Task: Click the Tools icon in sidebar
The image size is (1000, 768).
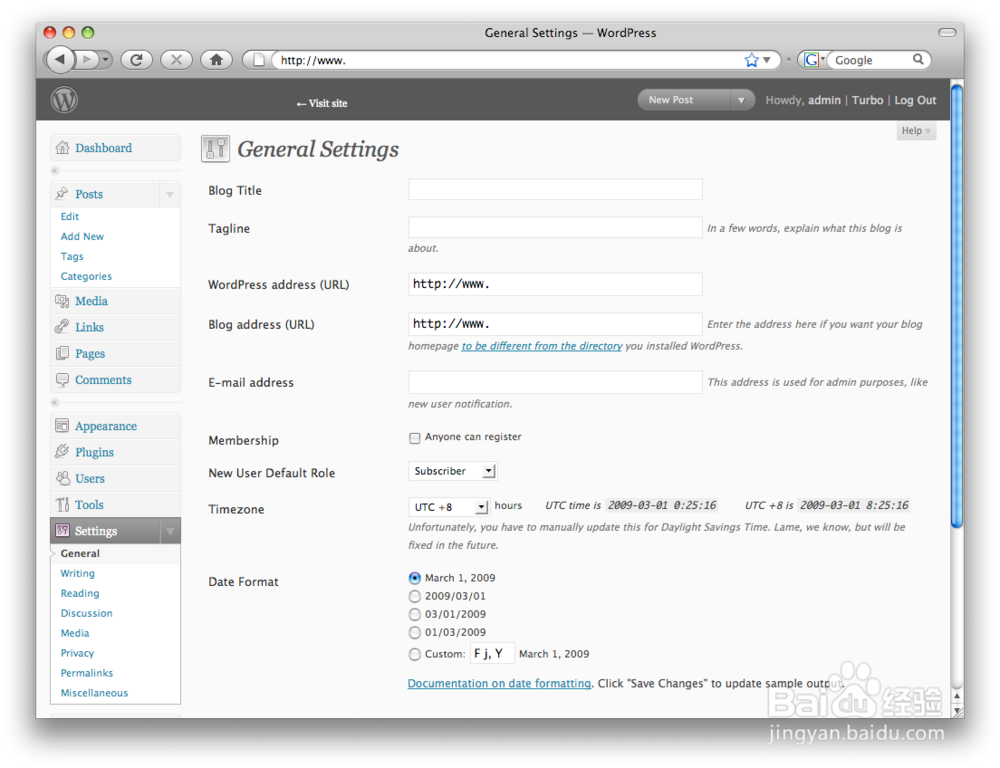Action: click(x=62, y=505)
